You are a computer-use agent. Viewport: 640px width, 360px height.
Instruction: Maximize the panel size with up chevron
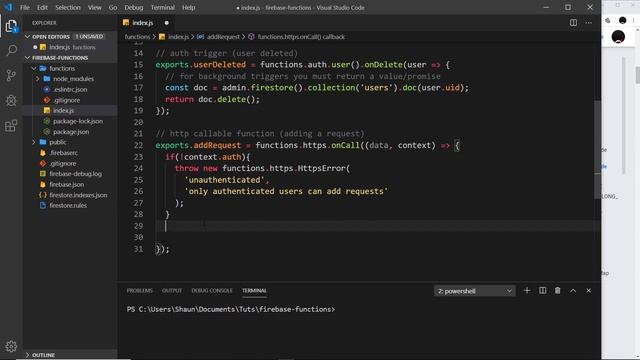coord(573,291)
